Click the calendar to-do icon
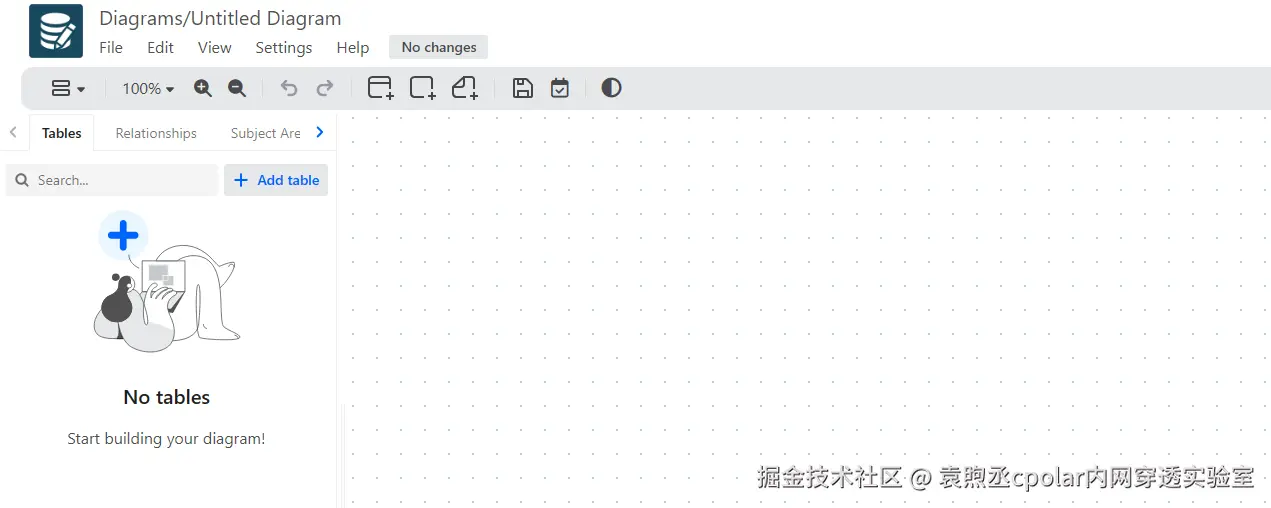This screenshot has height=508, width=1271. point(560,88)
